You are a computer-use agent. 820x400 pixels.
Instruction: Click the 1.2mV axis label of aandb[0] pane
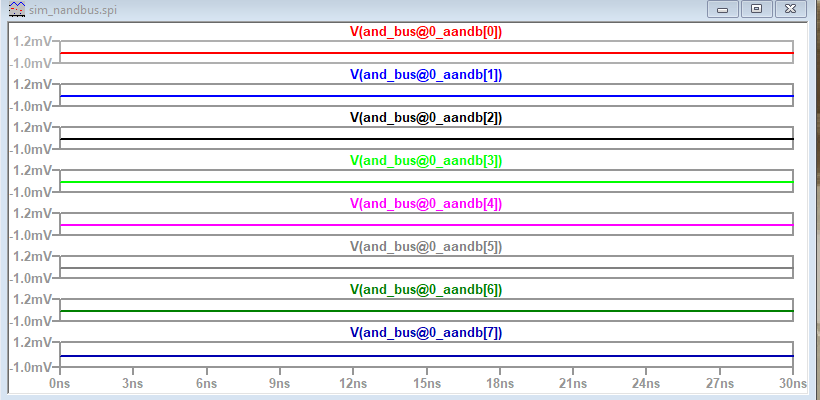point(31,41)
